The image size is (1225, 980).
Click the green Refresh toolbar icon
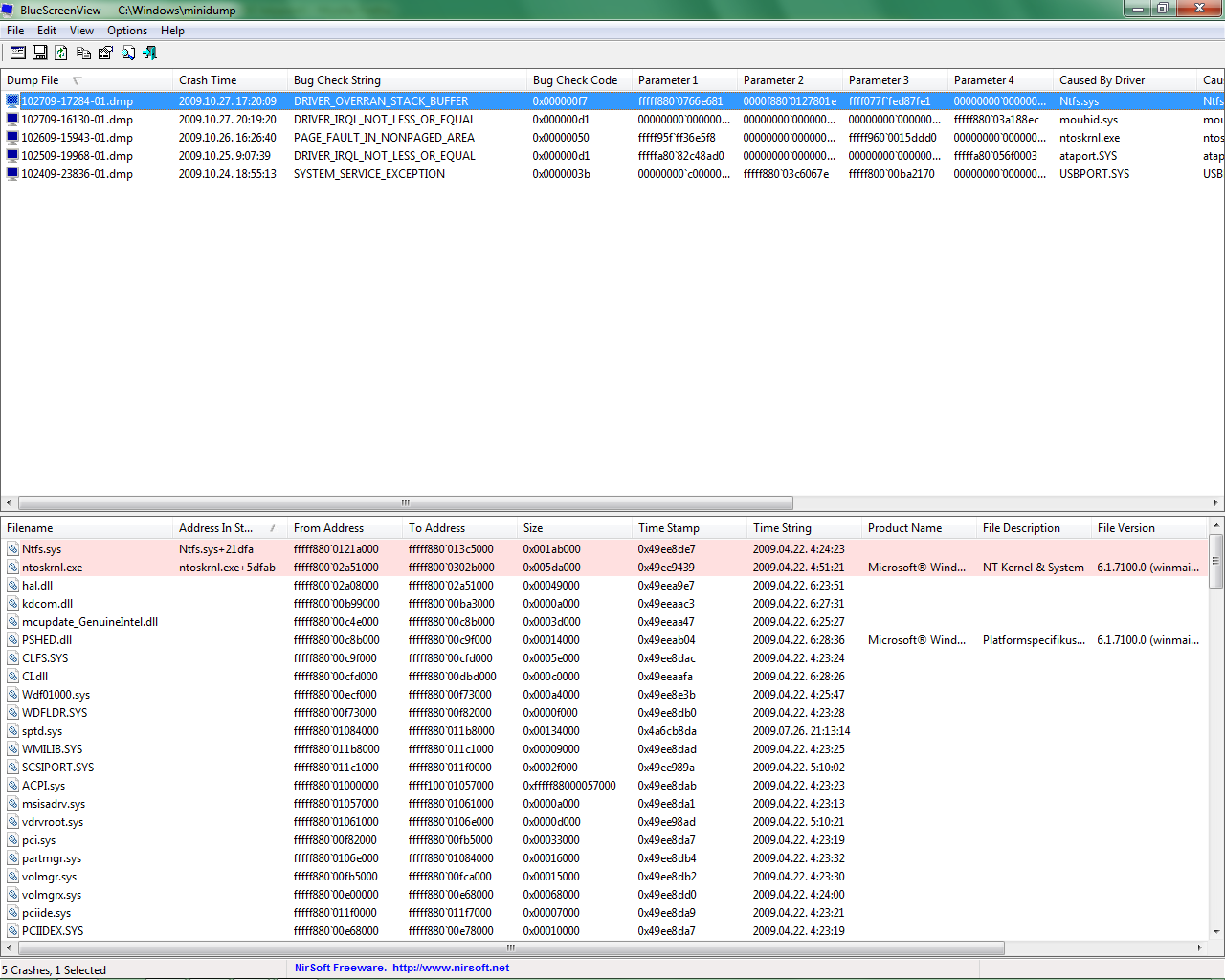coord(61,53)
